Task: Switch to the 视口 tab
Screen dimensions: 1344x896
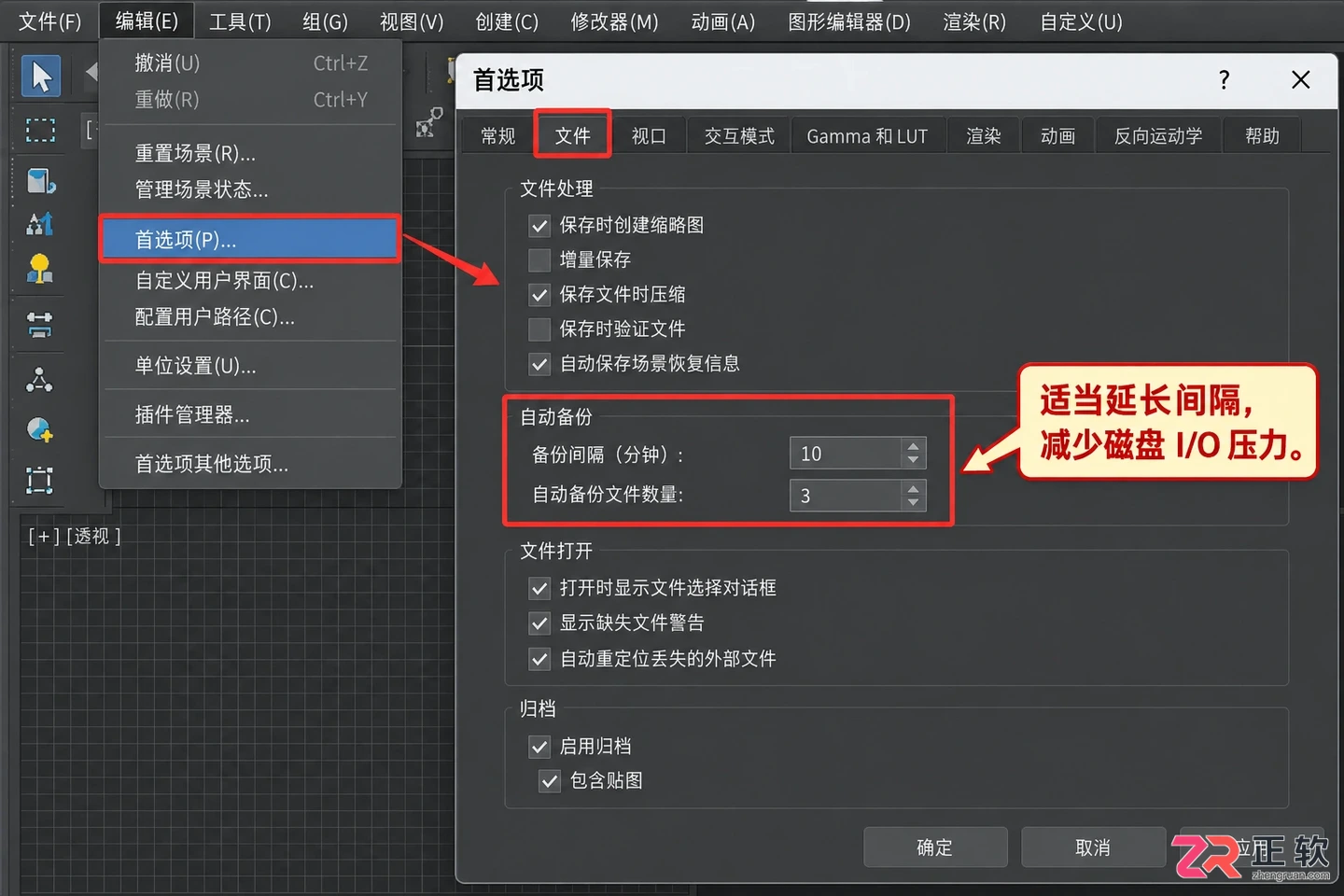Action: tap(649, 136)
